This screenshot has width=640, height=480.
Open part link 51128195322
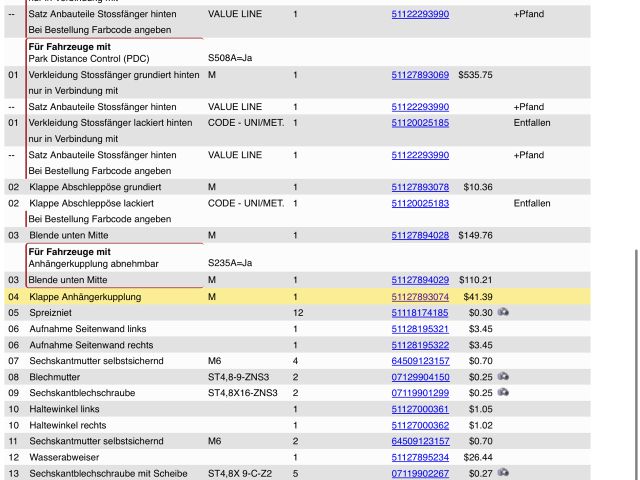pyautogui.click(x=420, y=345)
